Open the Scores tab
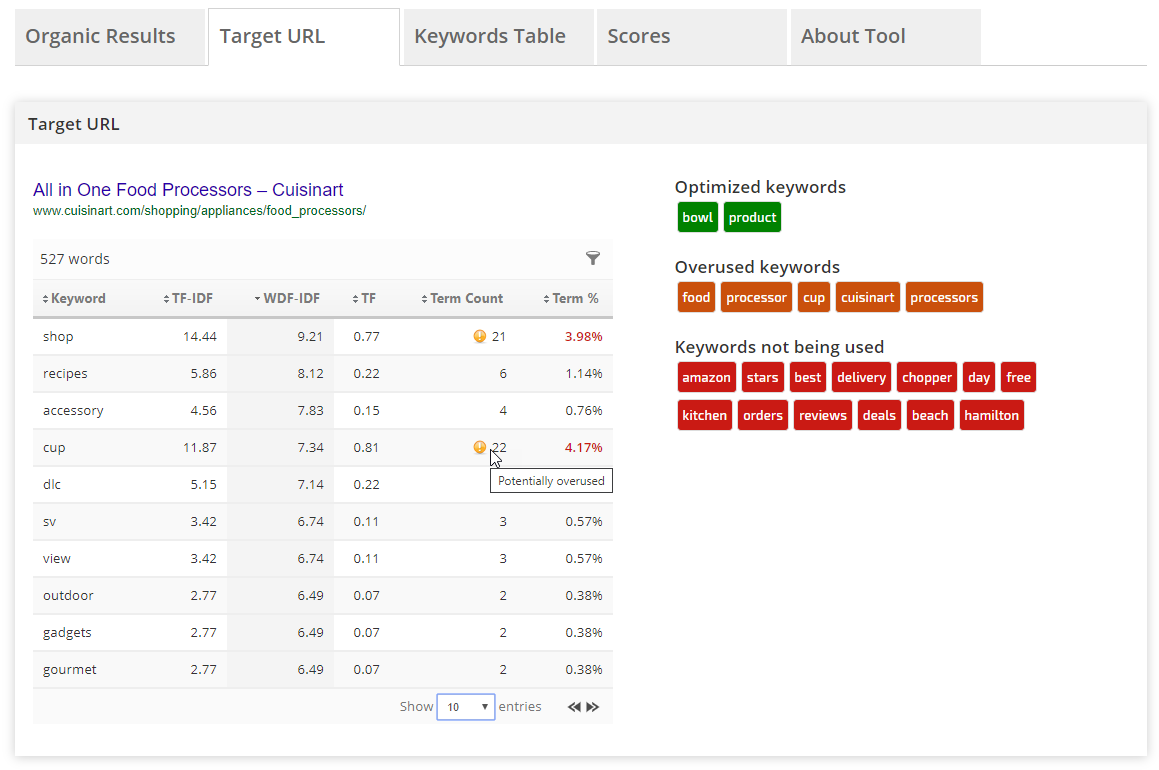This screenshot has height=770, width=1159. (639, 37)
